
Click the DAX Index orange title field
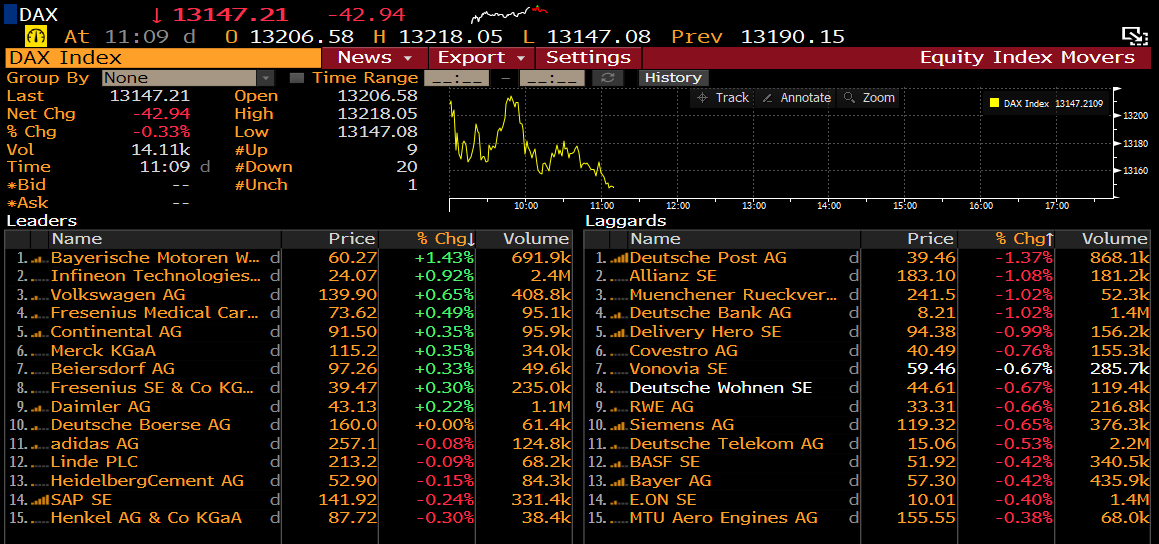pos(163,58)
